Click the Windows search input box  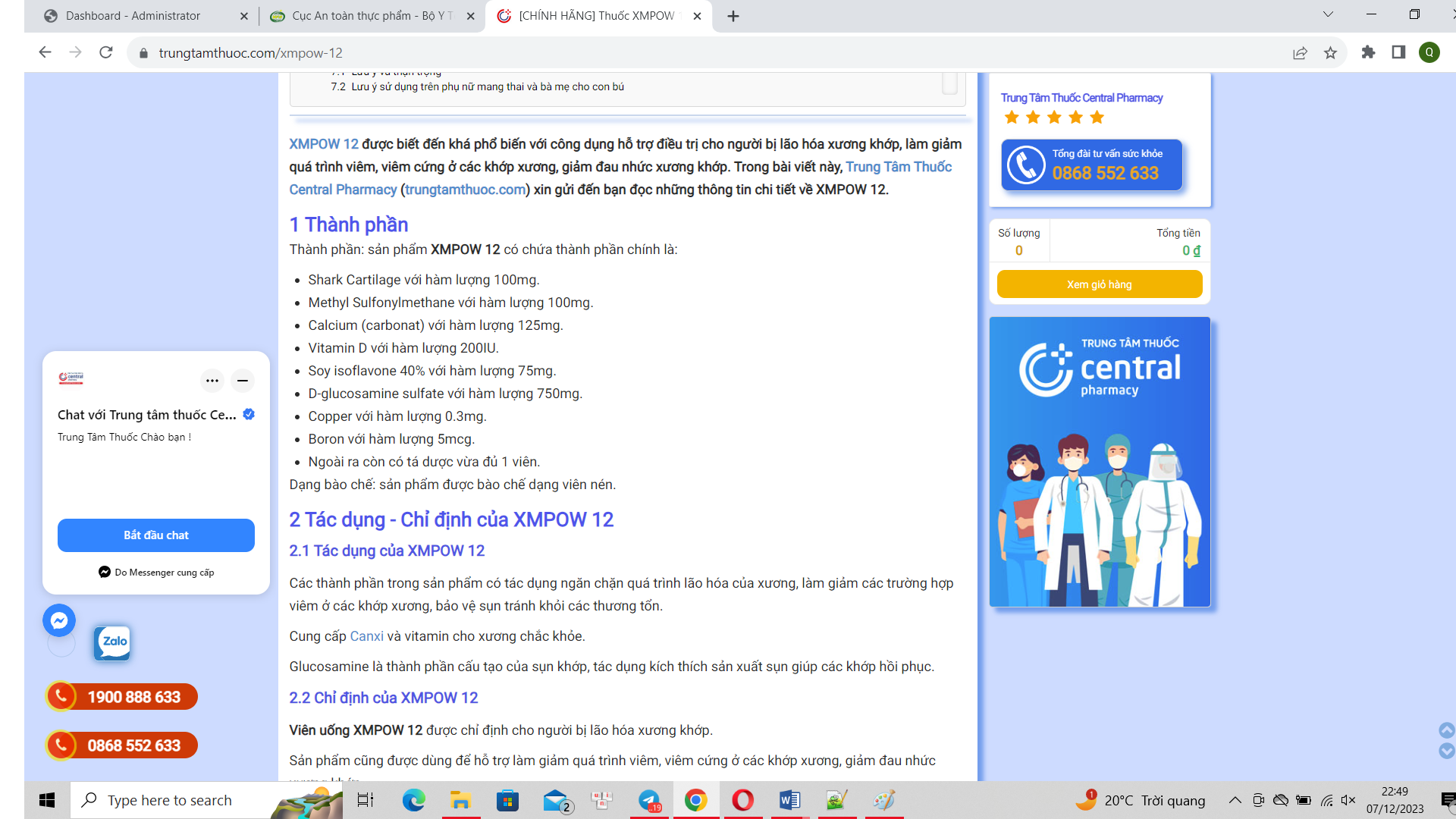170,800
